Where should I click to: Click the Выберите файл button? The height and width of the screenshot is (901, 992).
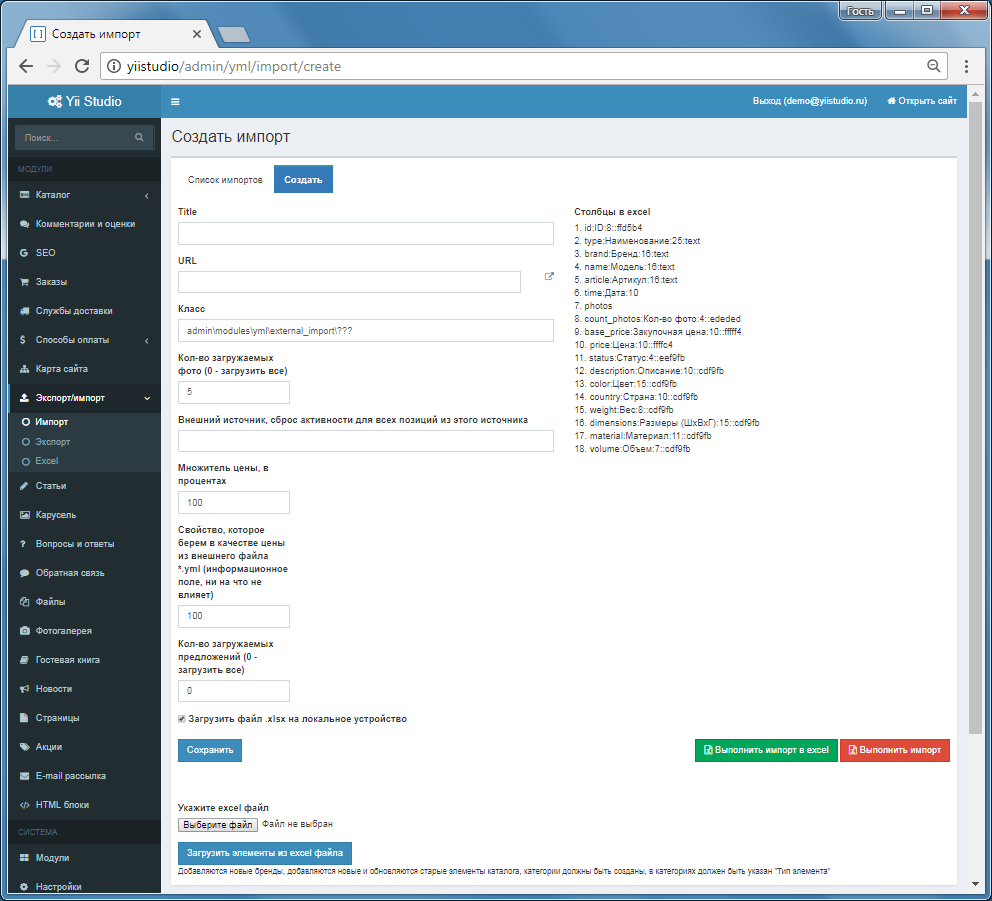[218, 824]
